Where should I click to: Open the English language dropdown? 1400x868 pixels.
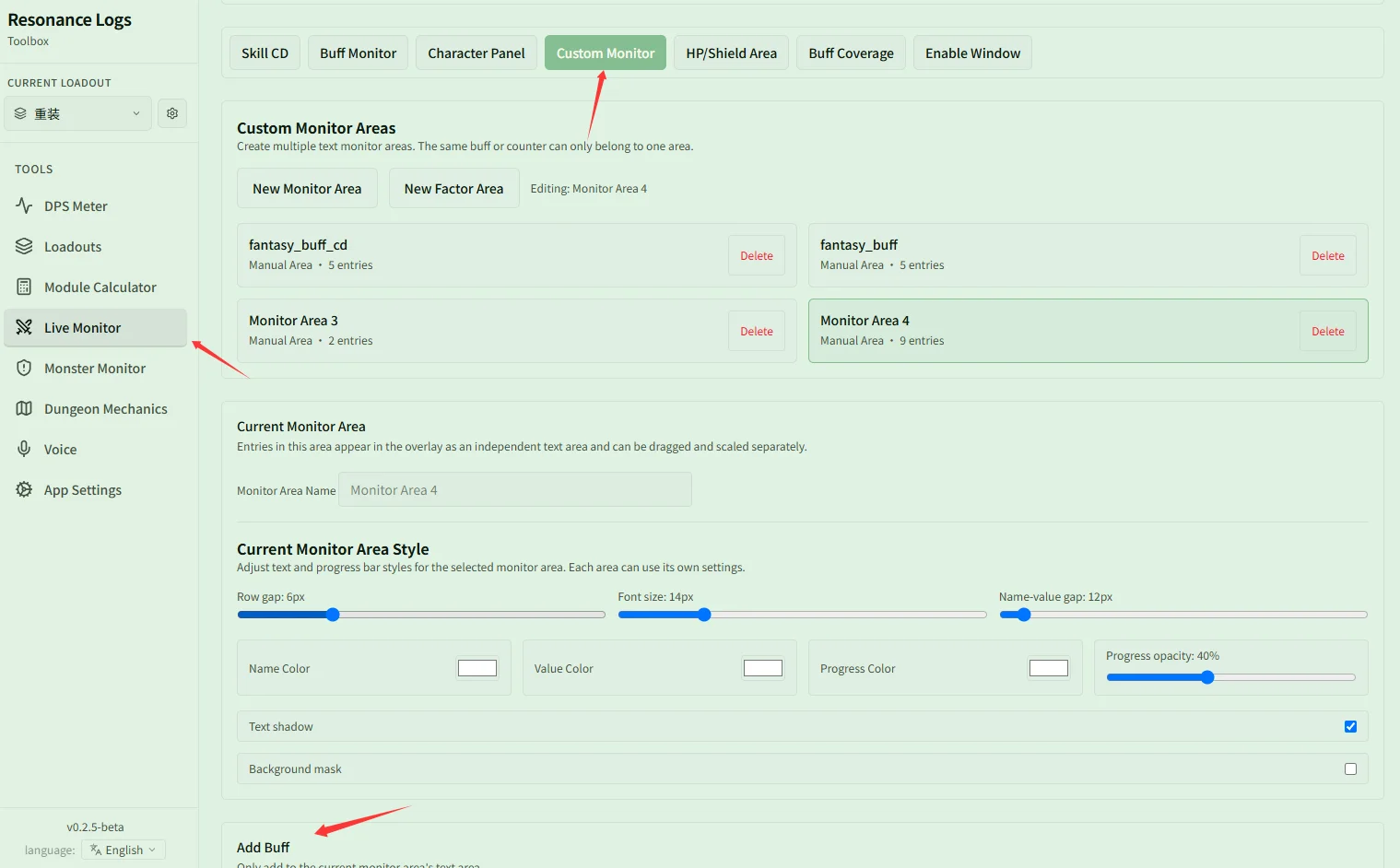[124, 850]
